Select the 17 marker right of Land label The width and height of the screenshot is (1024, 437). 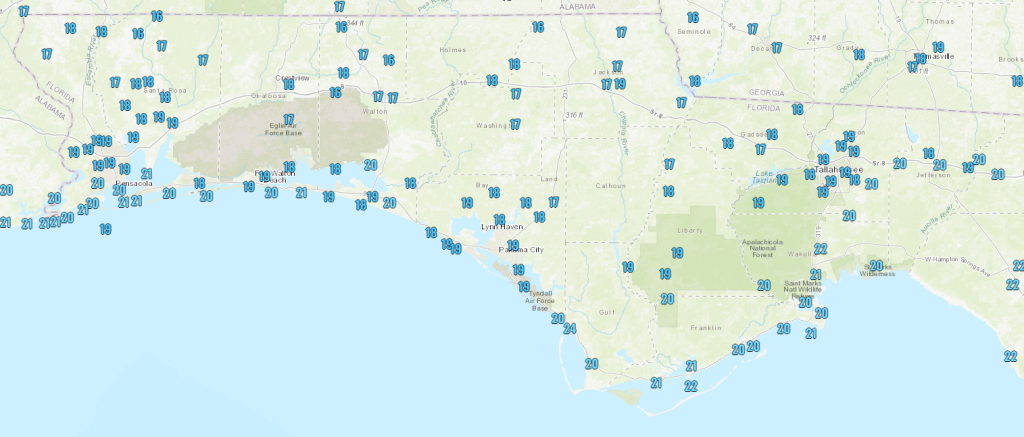coord(553,202)
